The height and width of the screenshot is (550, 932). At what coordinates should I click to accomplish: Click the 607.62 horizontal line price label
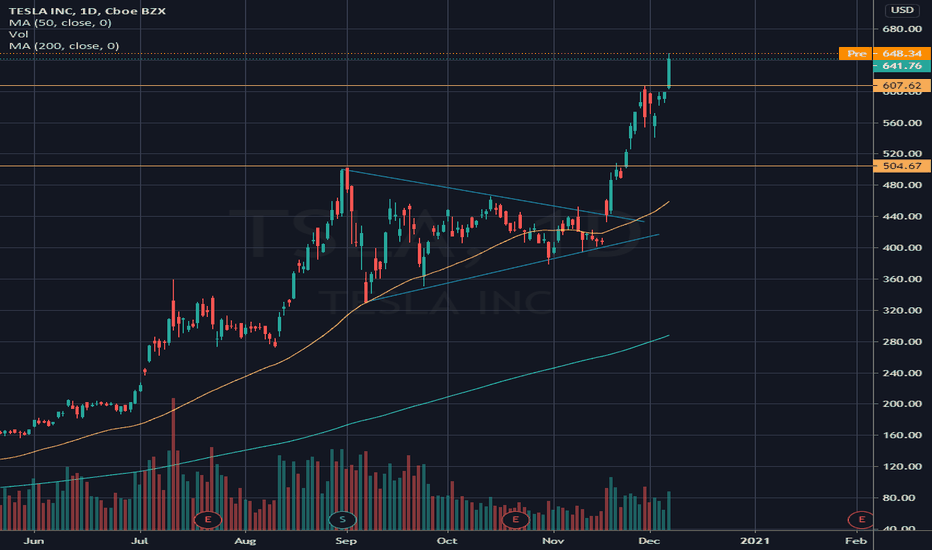[902, 86]
